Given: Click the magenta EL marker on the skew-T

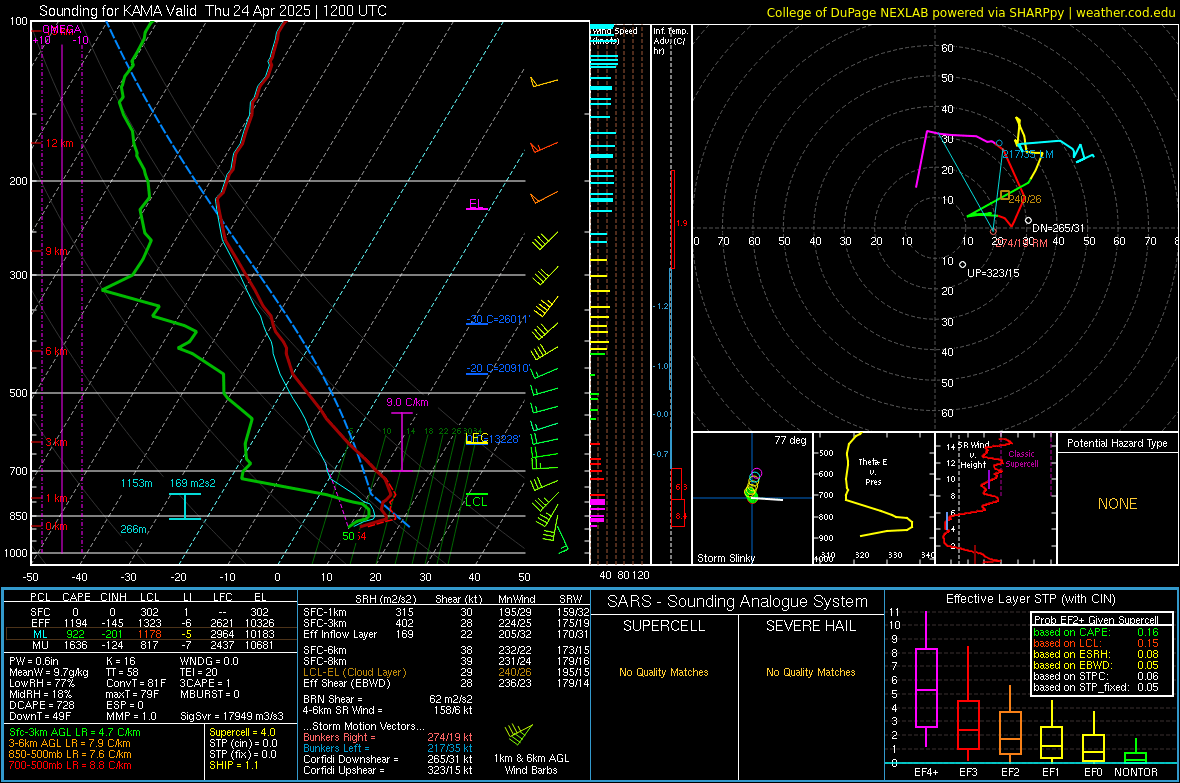Looking at the screenshot, I should pyautogui.click(x=476, y=204).
